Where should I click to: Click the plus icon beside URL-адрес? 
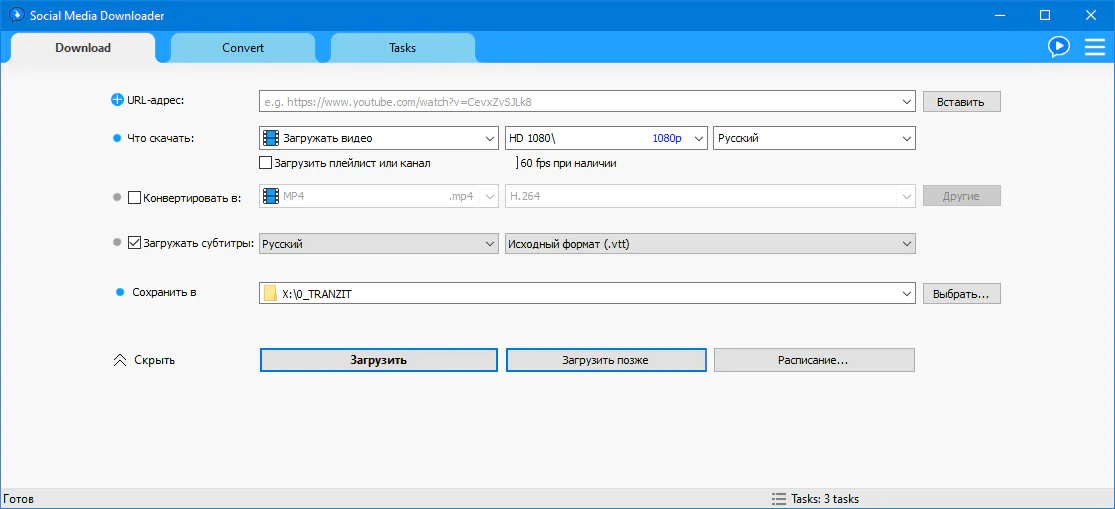click(x=118, y=100)
